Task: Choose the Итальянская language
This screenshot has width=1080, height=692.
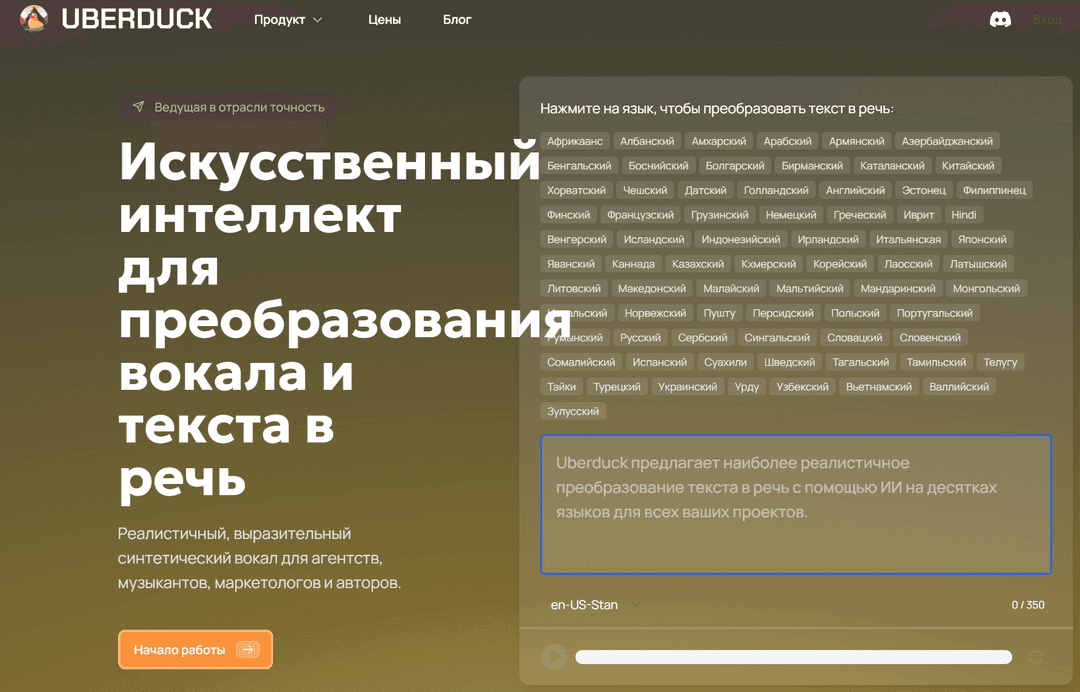Action: 908,240
